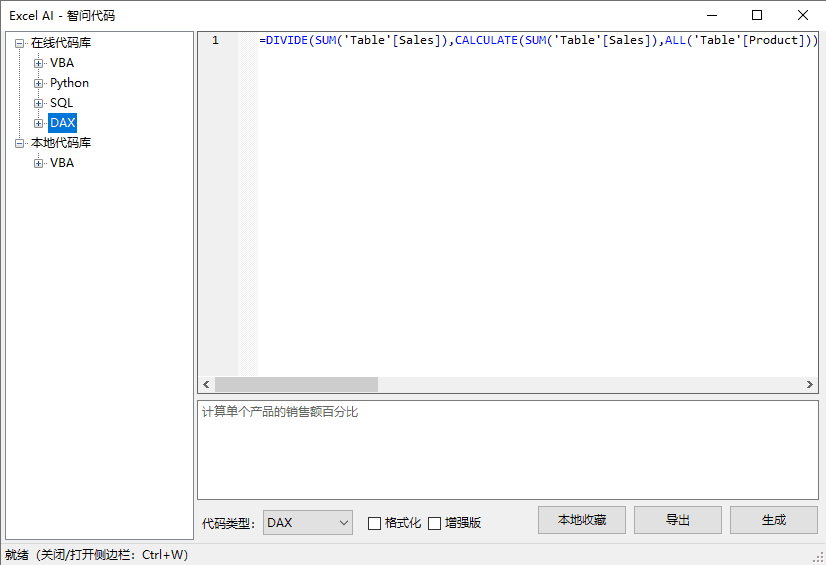Select the highlighted DAX tree item
This screenshot has width=826, height=565.
(62, 123)
